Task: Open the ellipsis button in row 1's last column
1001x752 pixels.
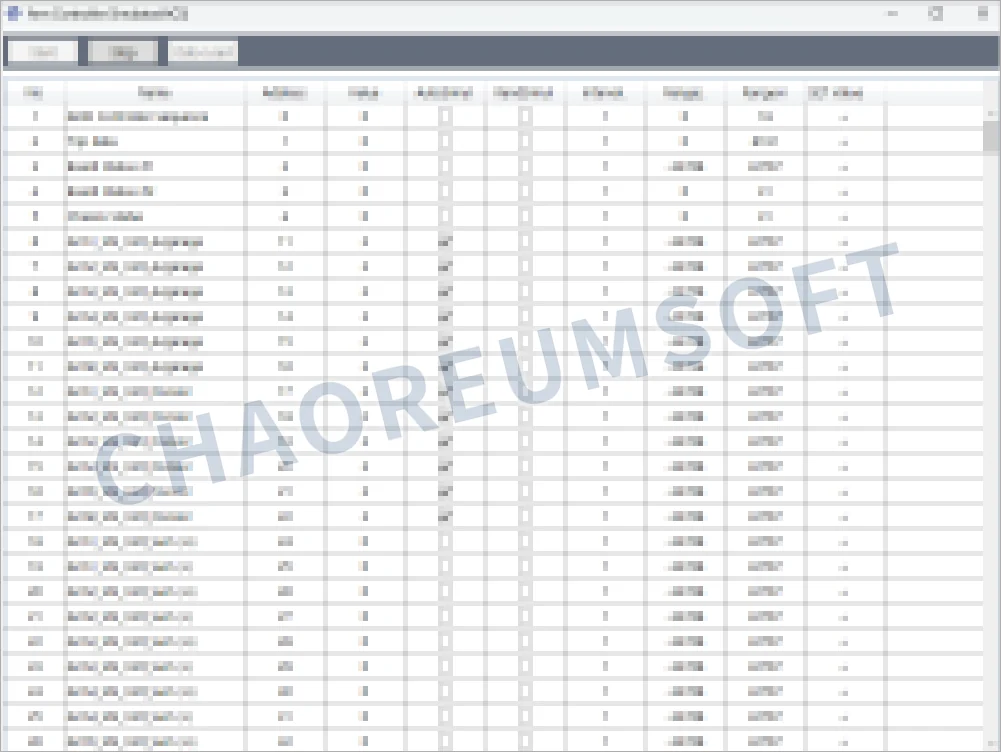Action: click(x=843, y=117)
